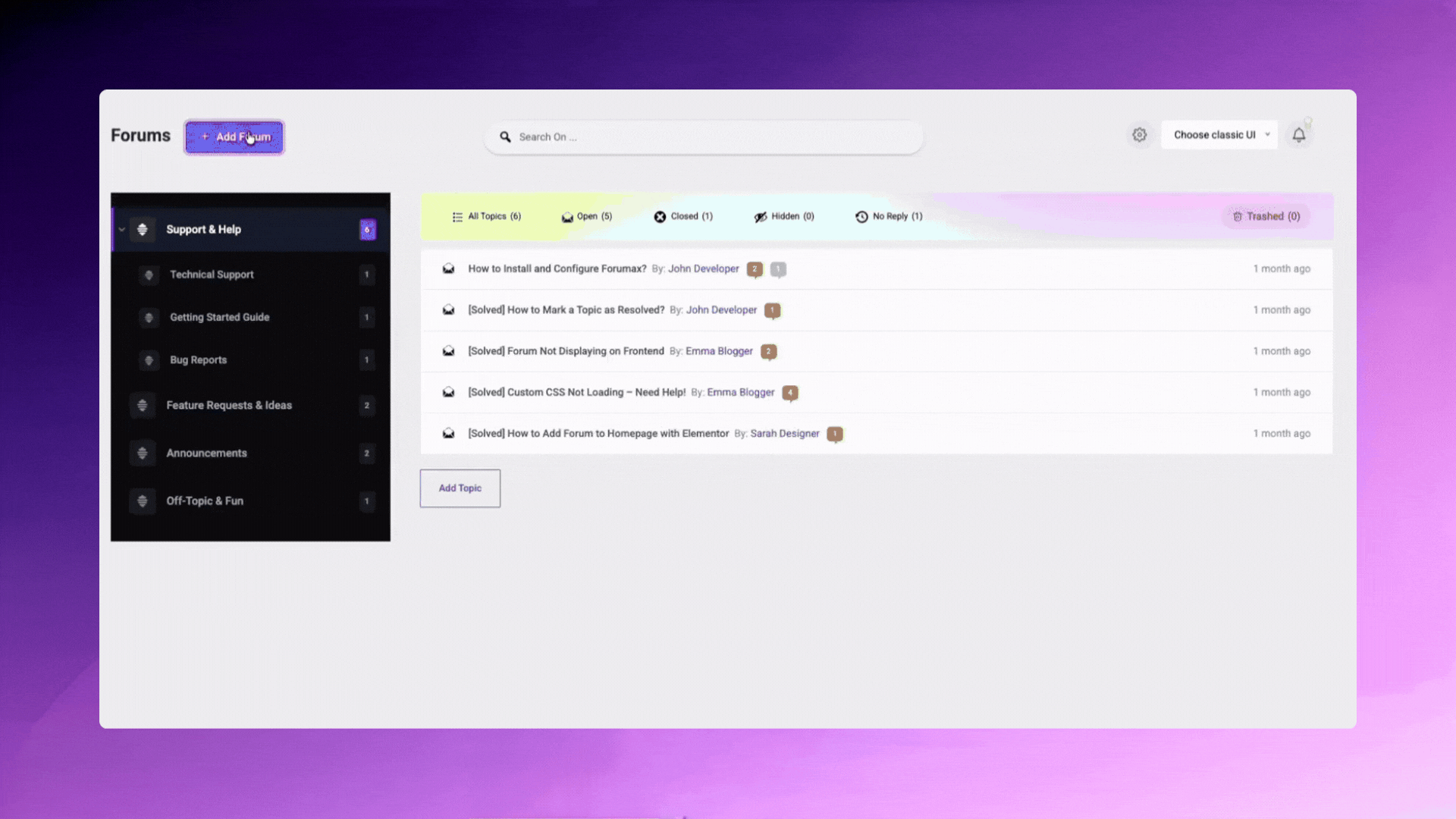The image size is (1456, 819).
Task: Click the Add Topic button
Action: click(x=460, y=488)
